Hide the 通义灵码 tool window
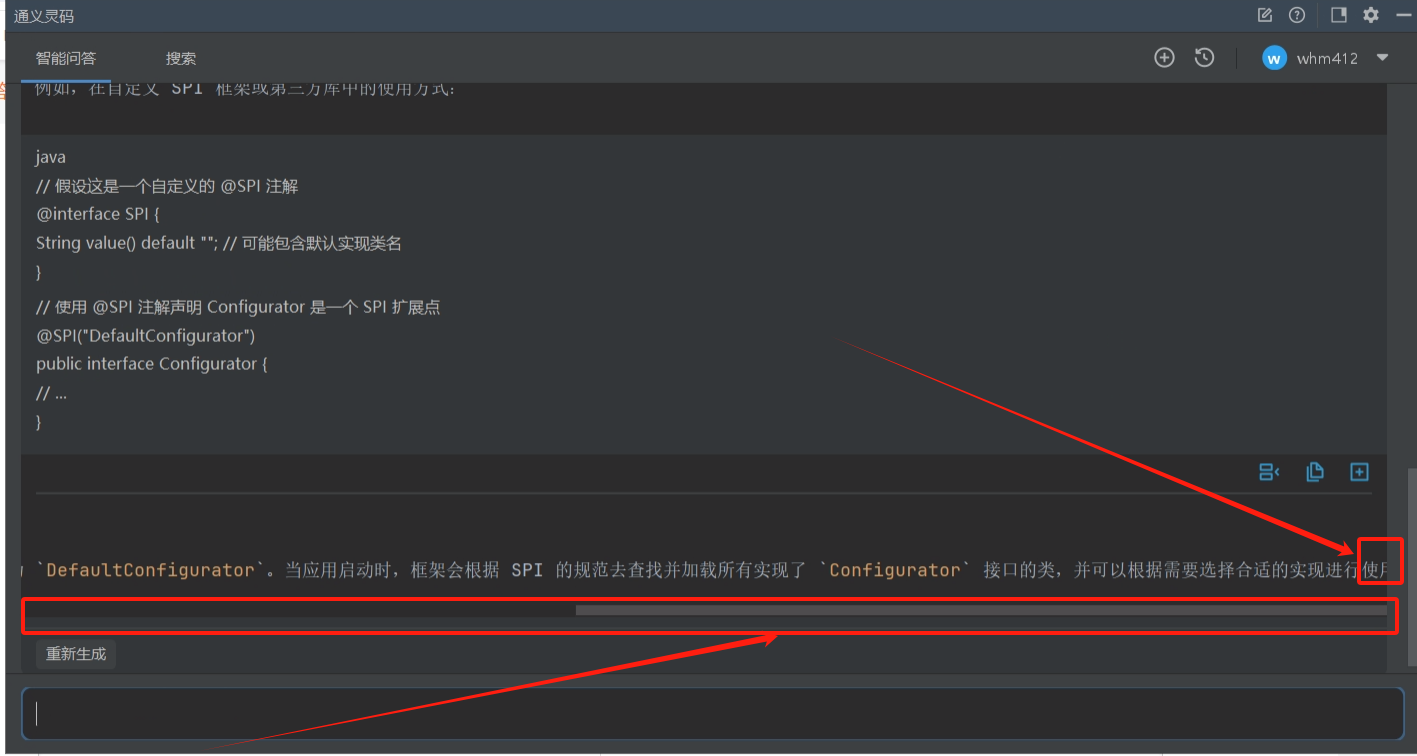The height and width of the screenshot is (756, 1417). tap(1402, 15)
